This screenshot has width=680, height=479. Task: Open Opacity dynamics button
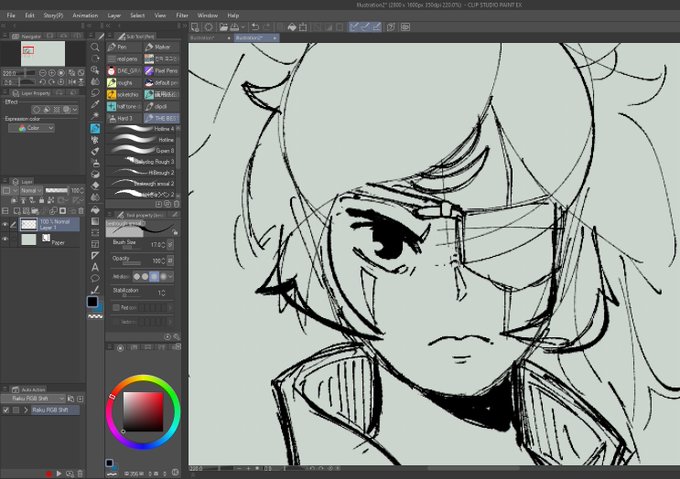coord(170,261)
